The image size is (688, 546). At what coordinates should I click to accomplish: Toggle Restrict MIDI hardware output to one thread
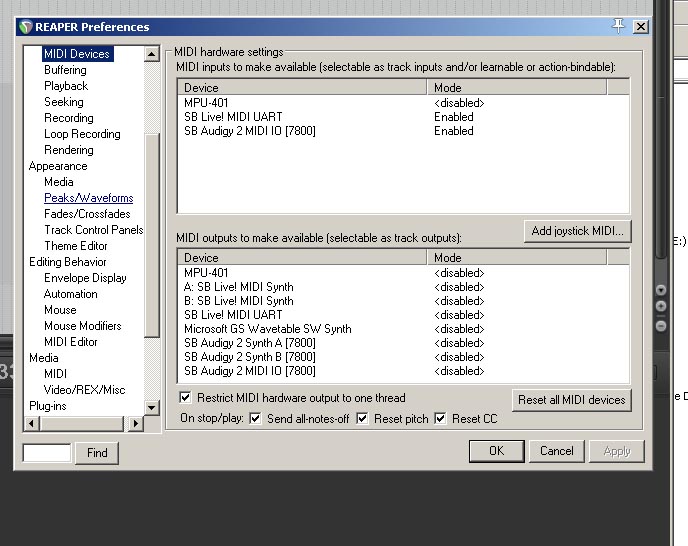coord(185,398)
